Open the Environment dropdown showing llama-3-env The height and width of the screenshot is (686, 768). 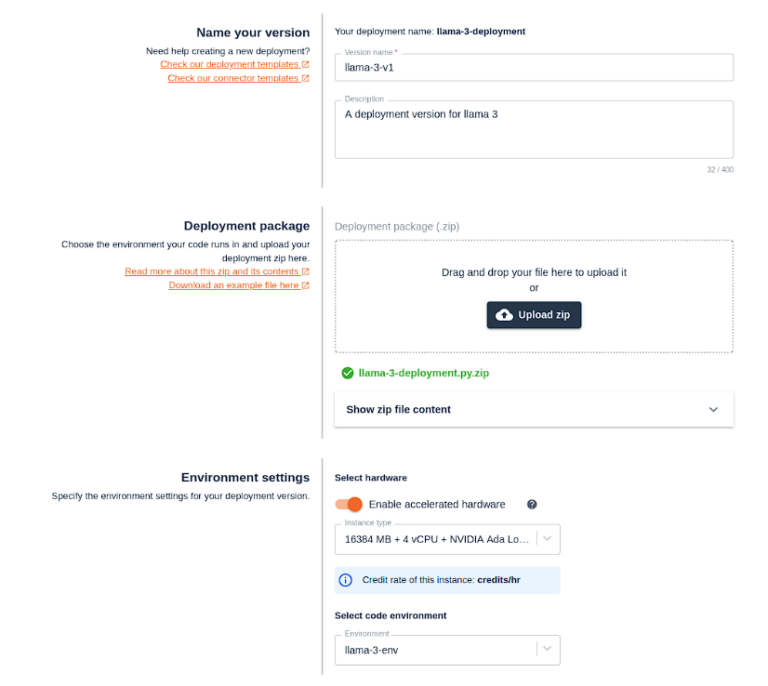click(x=447, y=650)
